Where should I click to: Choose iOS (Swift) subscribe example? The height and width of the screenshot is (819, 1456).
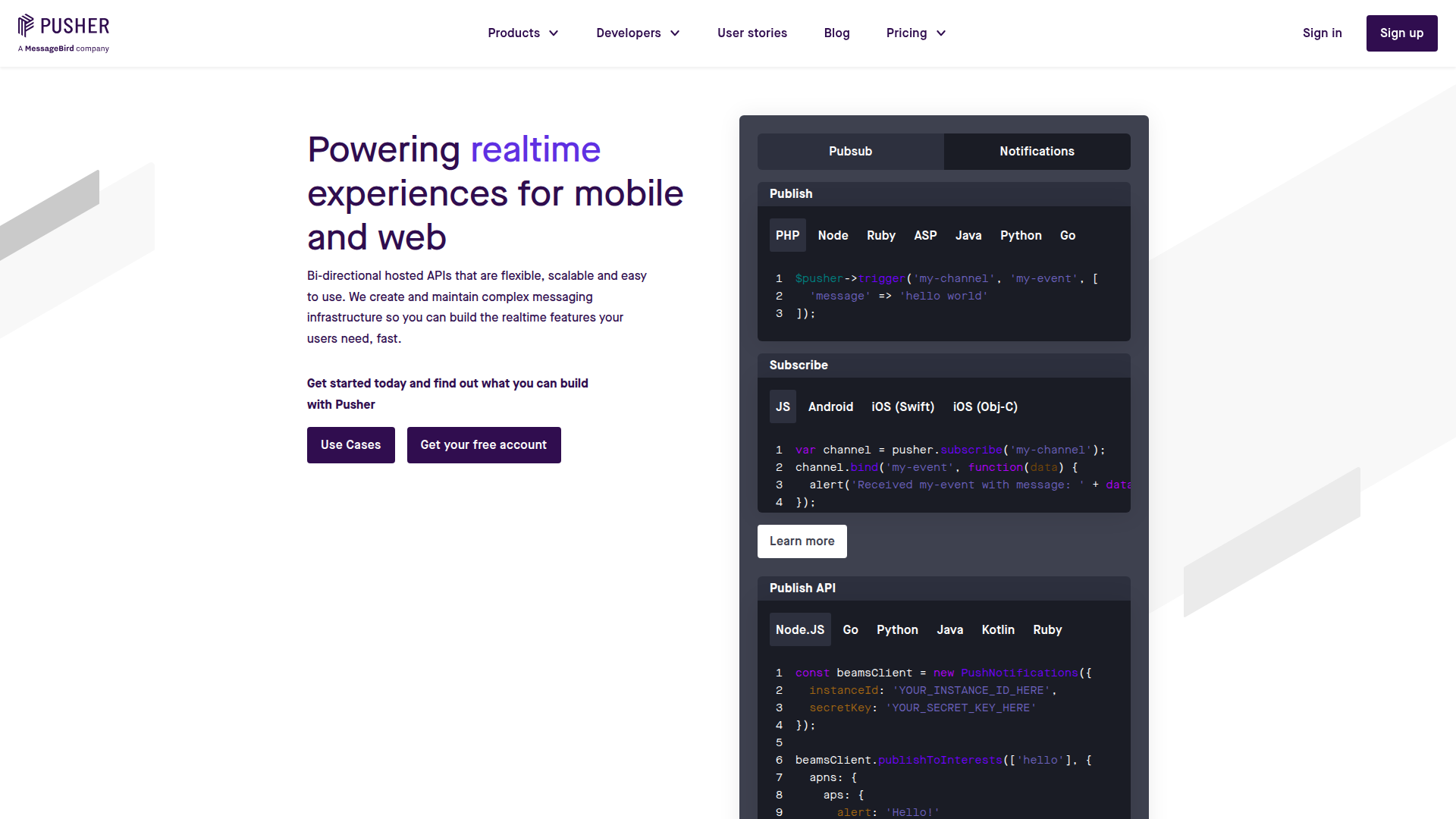pos(902,406)
